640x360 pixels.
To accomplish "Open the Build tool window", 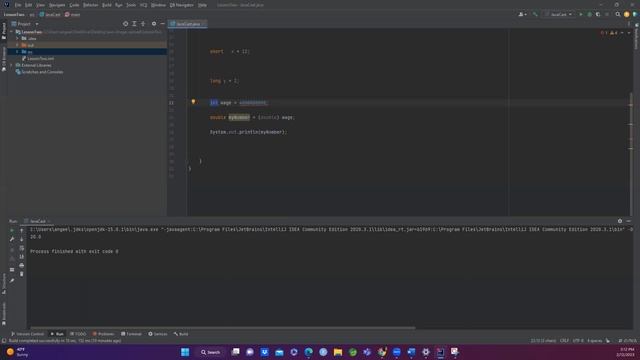I will tap(181, 334).
